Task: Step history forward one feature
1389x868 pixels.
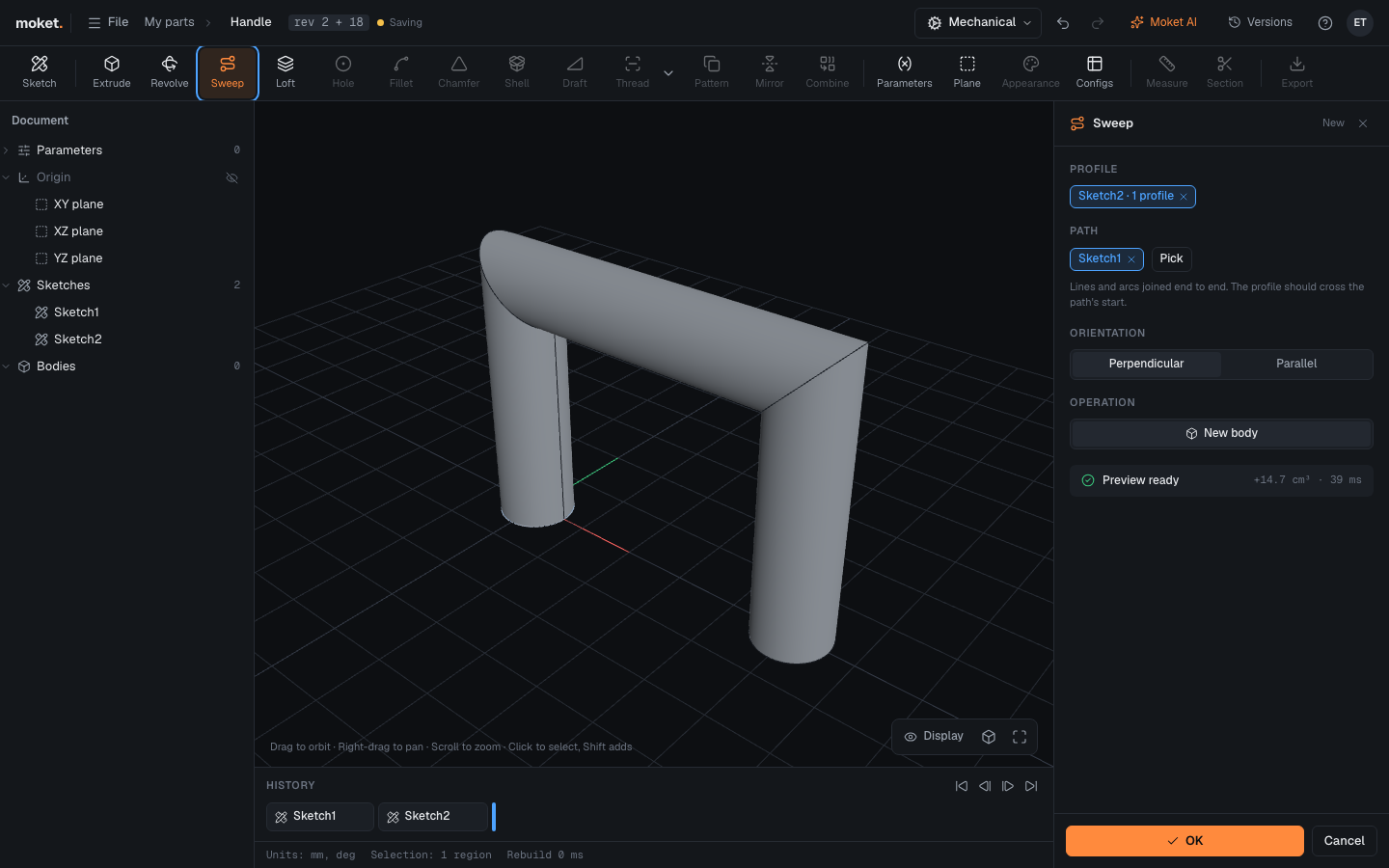Action: coord(1008,786)
